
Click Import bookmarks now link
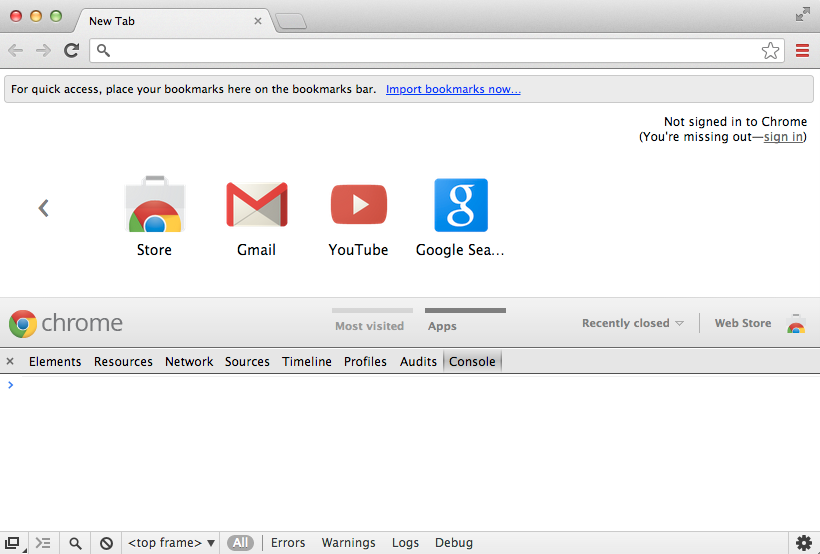pos(453,89)
